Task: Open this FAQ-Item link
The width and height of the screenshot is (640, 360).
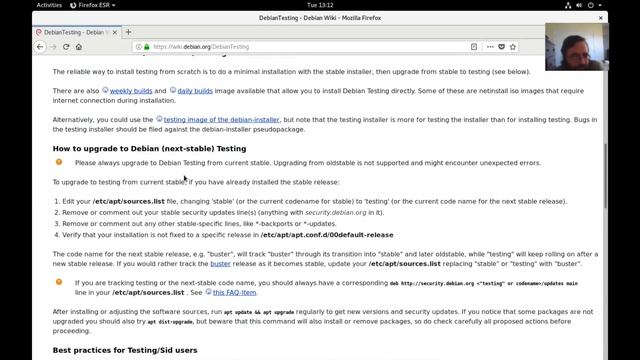Action: tap(235, 293)
